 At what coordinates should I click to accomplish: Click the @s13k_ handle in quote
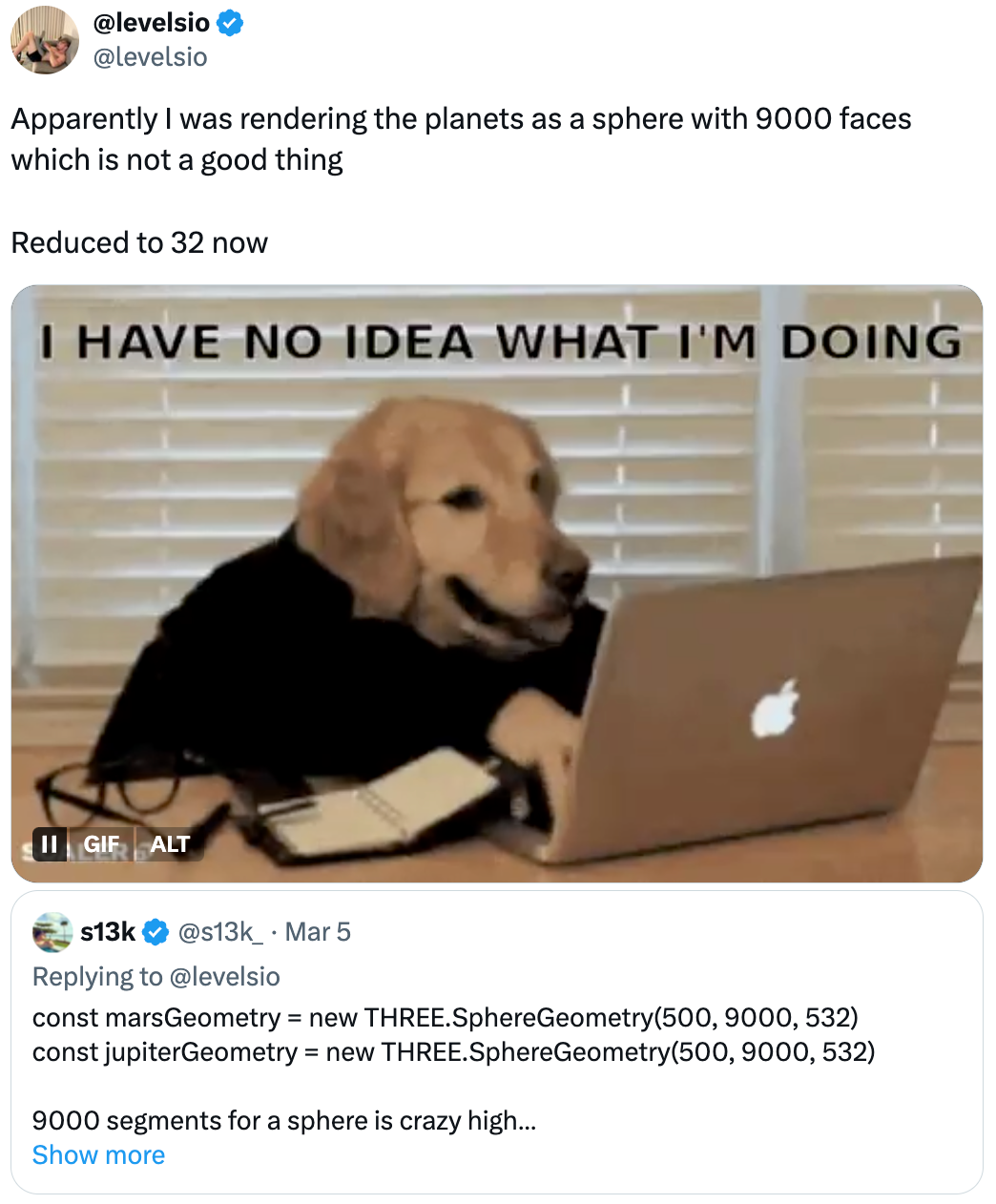point(220,932)
